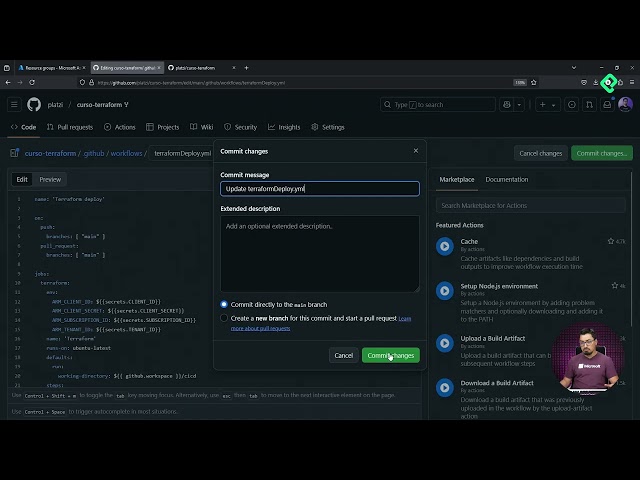Open the Issues icon in header
The width and height of the screenshot is (640, 480).
[571, 105]
